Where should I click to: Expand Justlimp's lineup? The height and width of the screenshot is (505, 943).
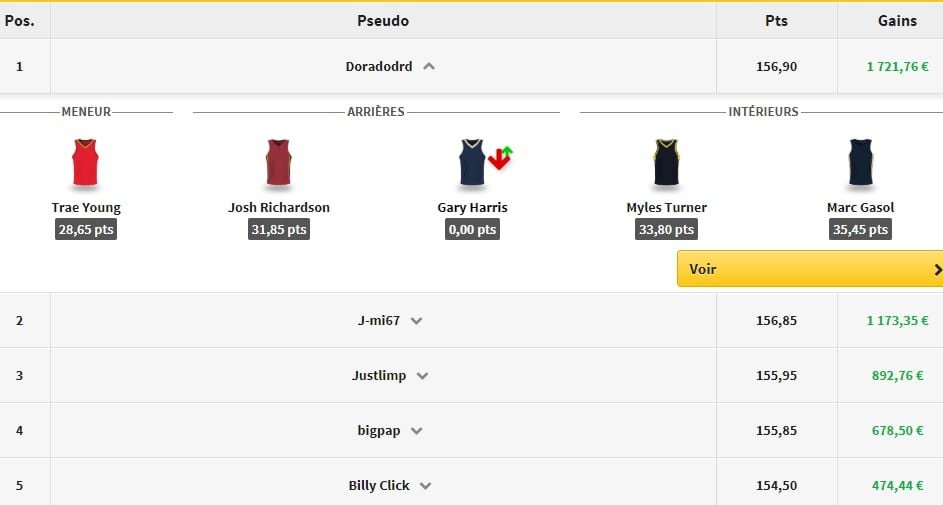(x=423, y=376)
